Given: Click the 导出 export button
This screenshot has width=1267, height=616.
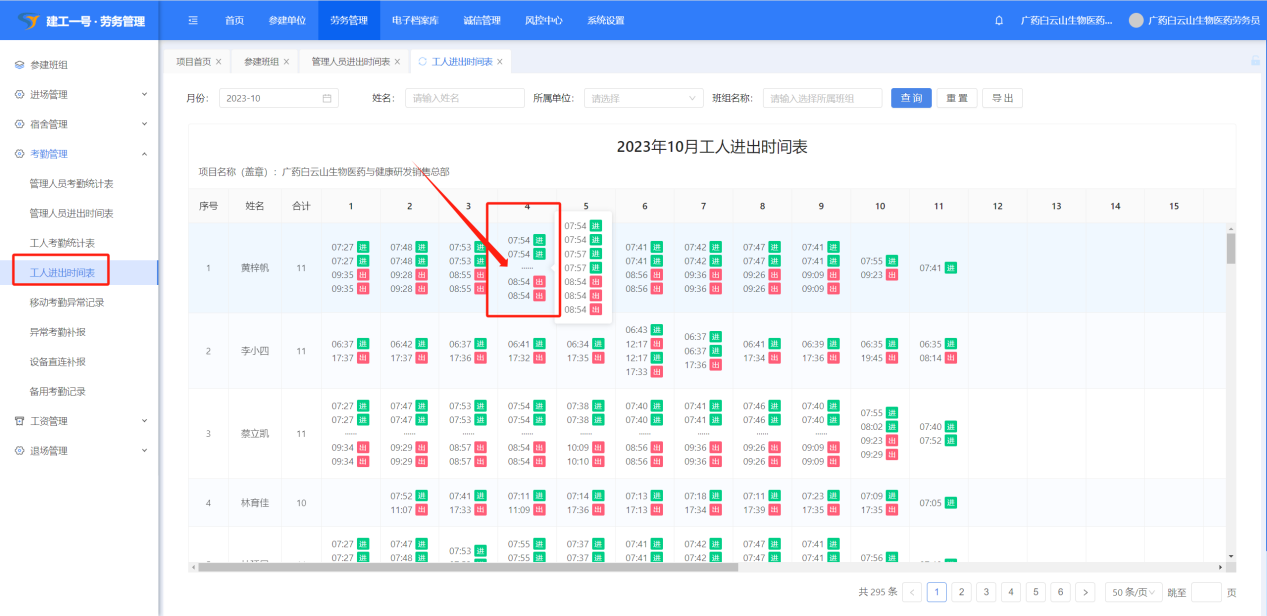Looking at the screenshot, I should tap(1002, 98).
